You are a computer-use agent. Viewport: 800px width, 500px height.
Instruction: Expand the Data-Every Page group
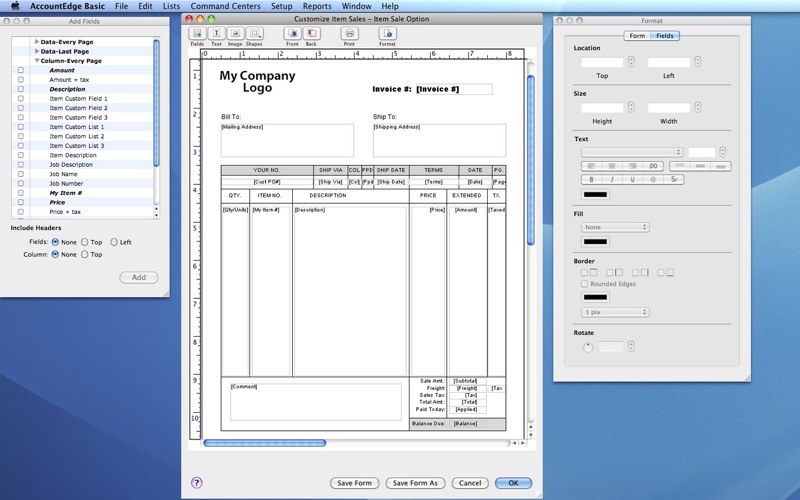37,42
